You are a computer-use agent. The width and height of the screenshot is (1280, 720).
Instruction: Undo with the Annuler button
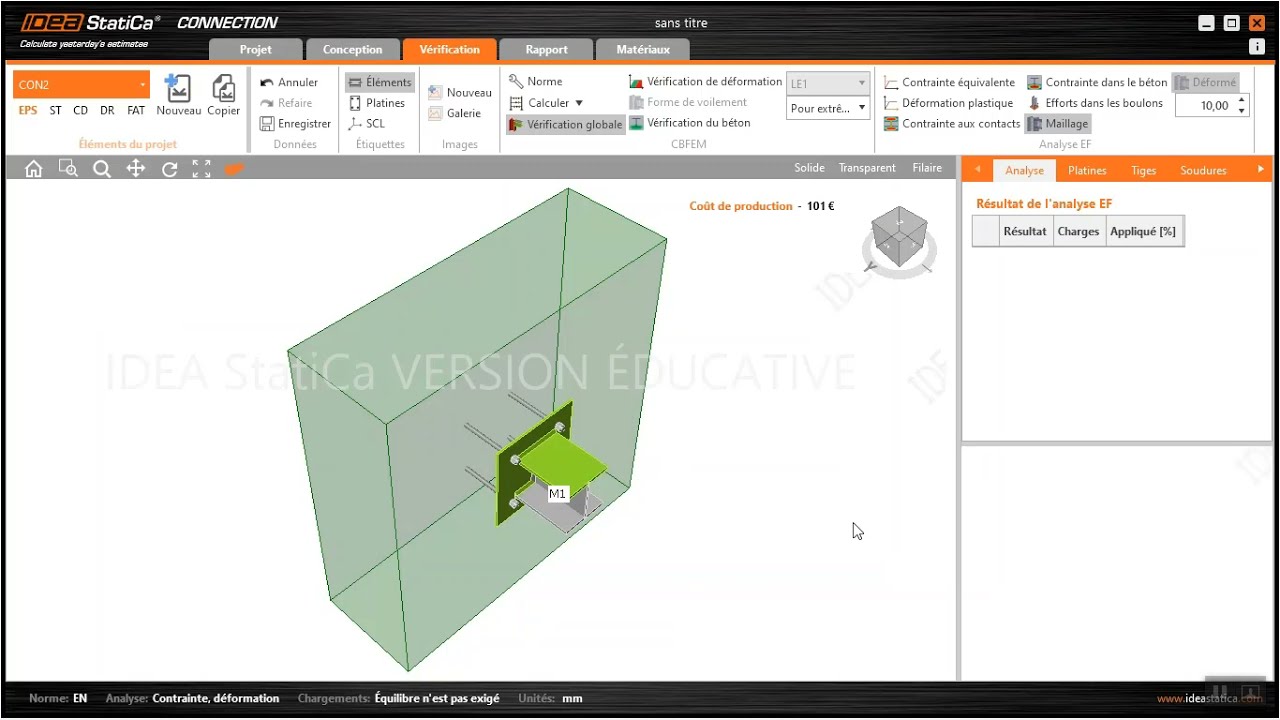click(x=289, y=82)
